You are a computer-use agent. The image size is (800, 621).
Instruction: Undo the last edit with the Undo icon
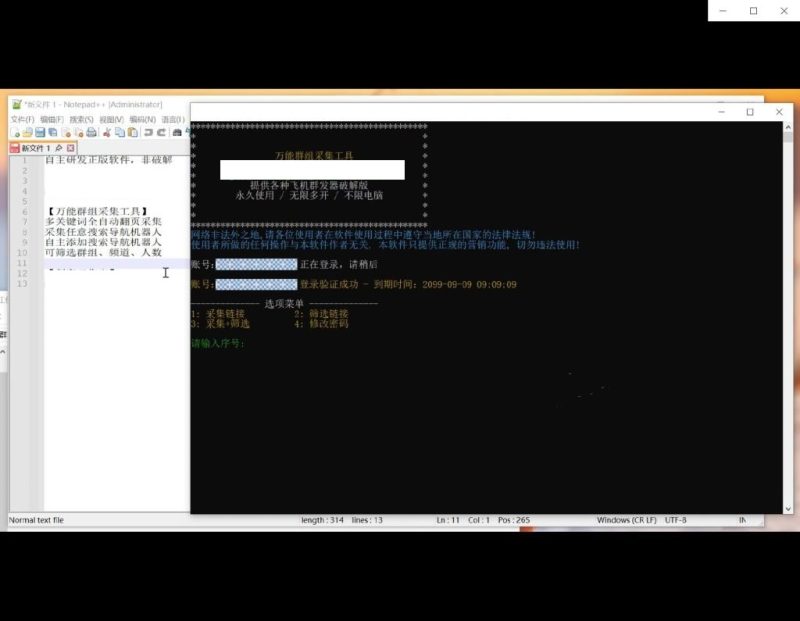click(x=146, y=132)
